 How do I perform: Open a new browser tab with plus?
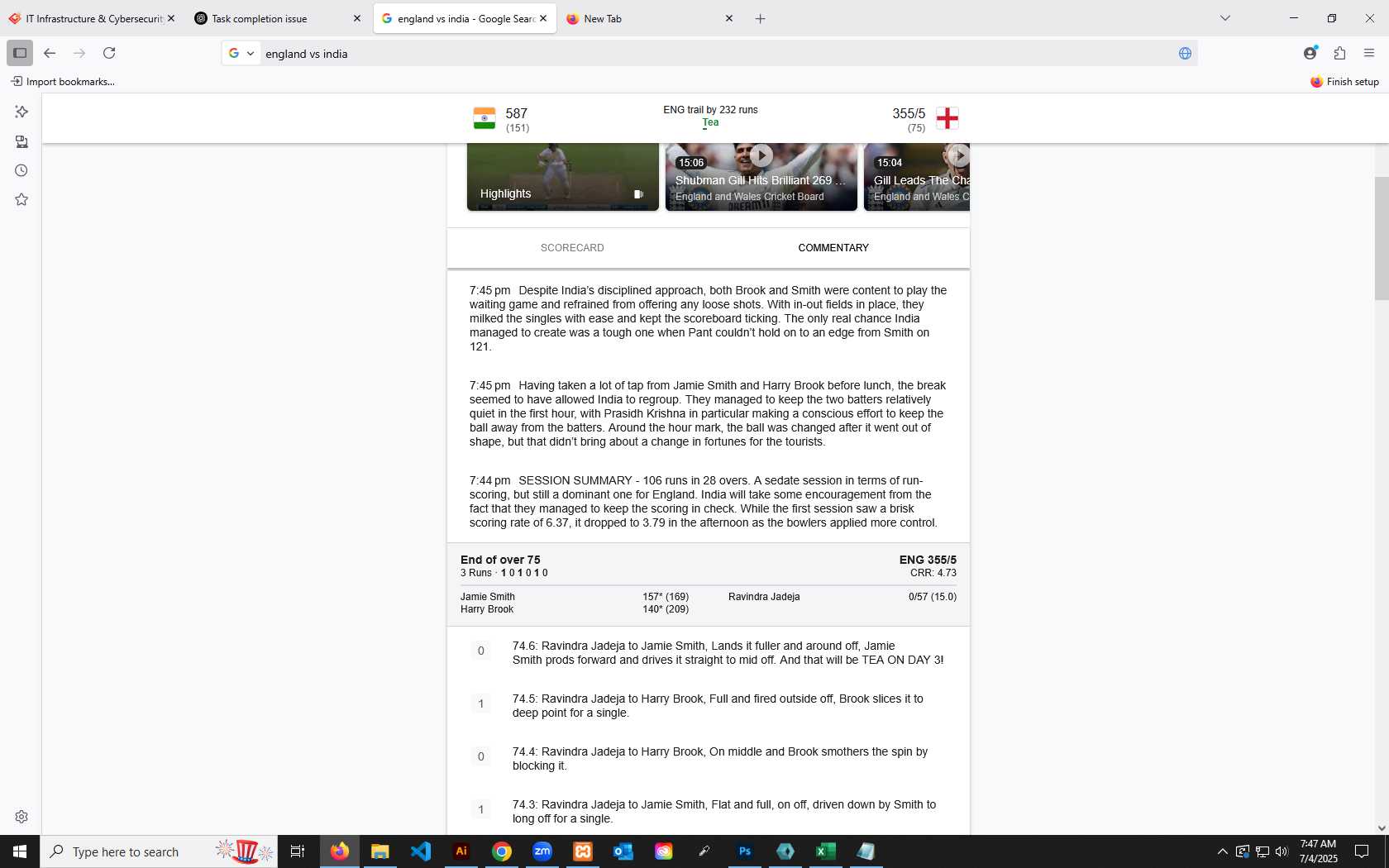pyautogui.click(x=760, y=18)
